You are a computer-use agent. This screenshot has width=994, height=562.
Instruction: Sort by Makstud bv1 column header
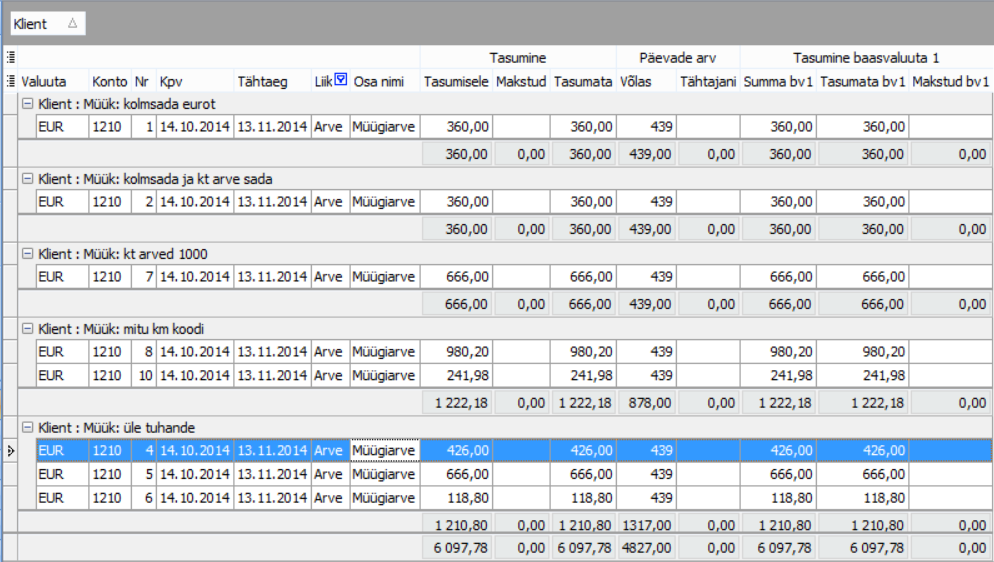click(950, 81)
